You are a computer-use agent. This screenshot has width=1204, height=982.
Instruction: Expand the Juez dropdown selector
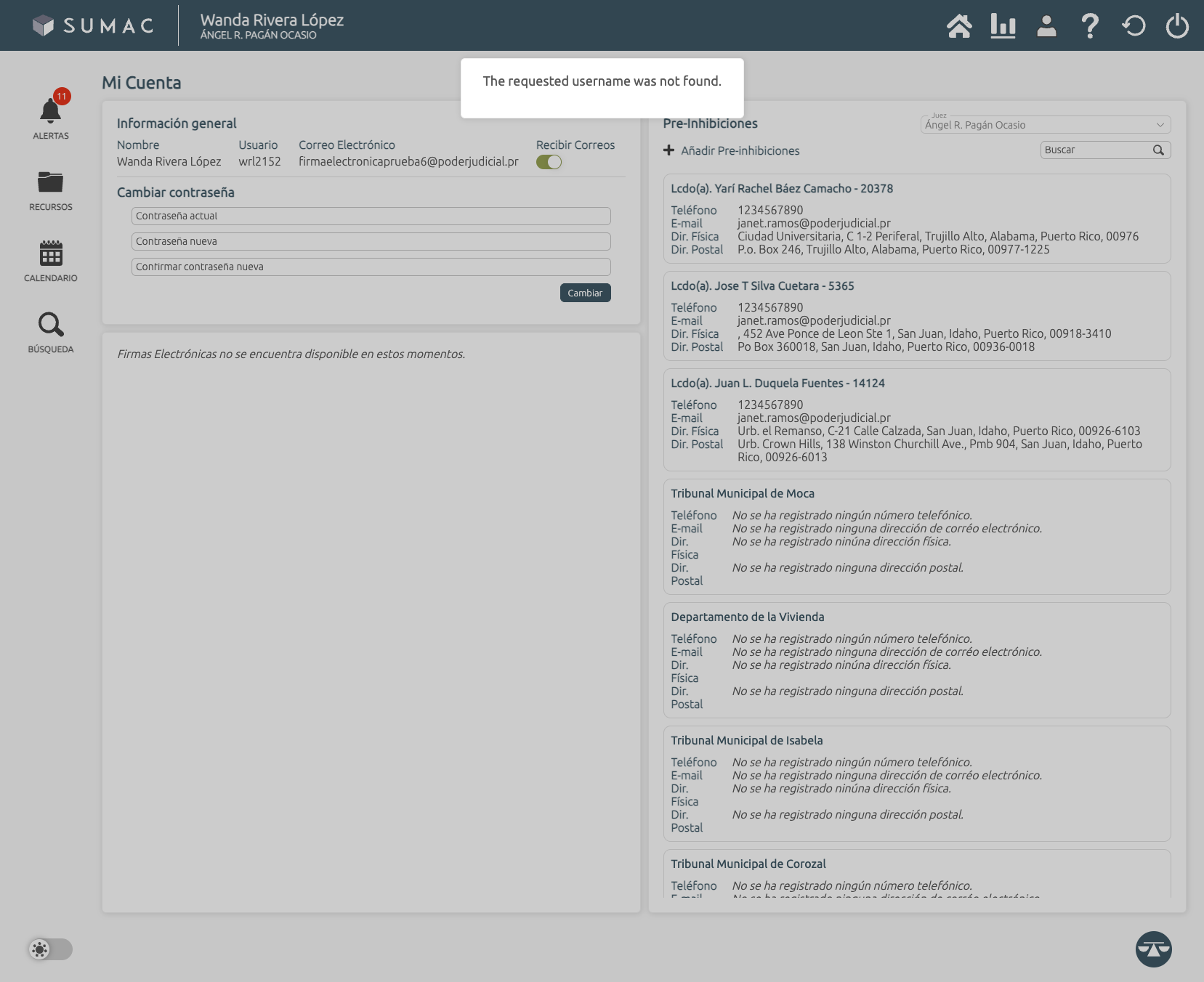(1045, 125)
